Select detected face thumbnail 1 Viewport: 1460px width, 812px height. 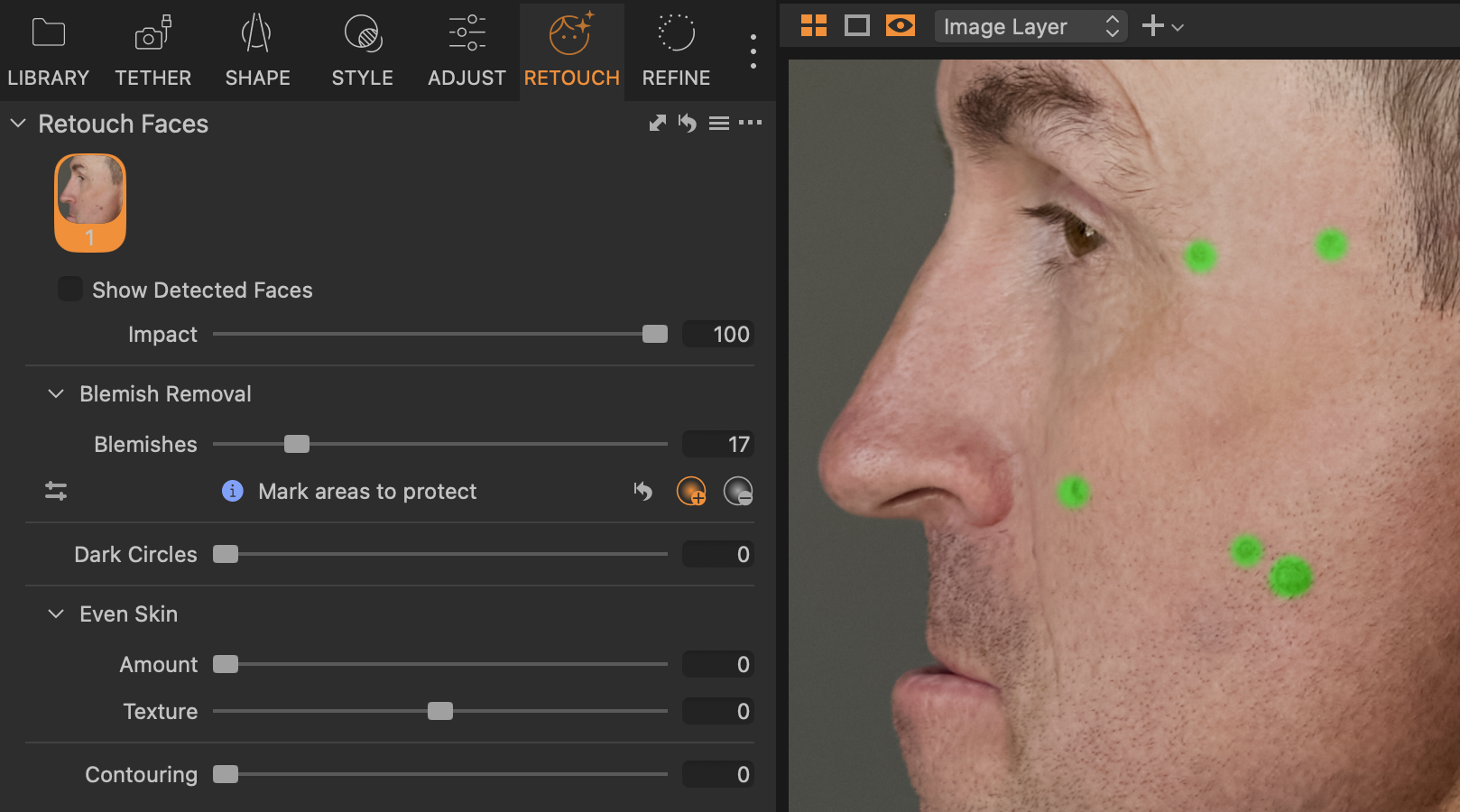[90, 202]
